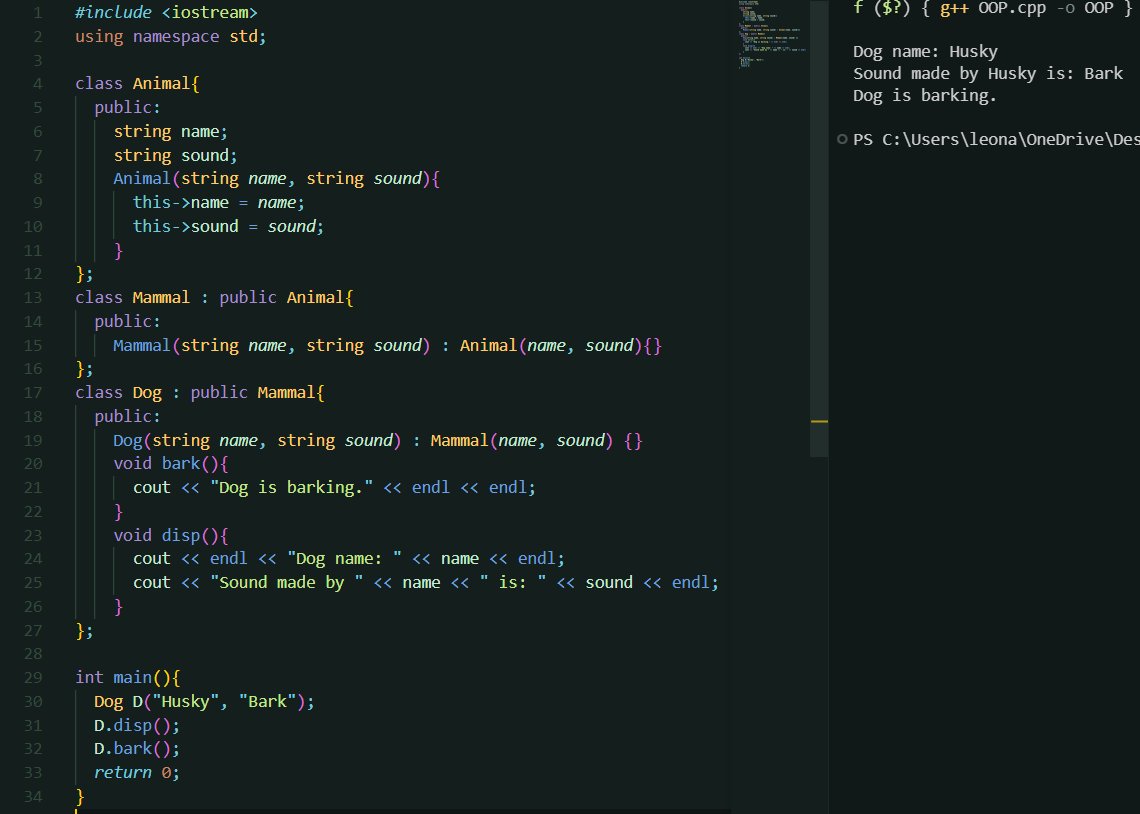This screenshot has height=814, width=1140.
Task: Click line number 34 in the gutter
Action: (x=33, y=797)
